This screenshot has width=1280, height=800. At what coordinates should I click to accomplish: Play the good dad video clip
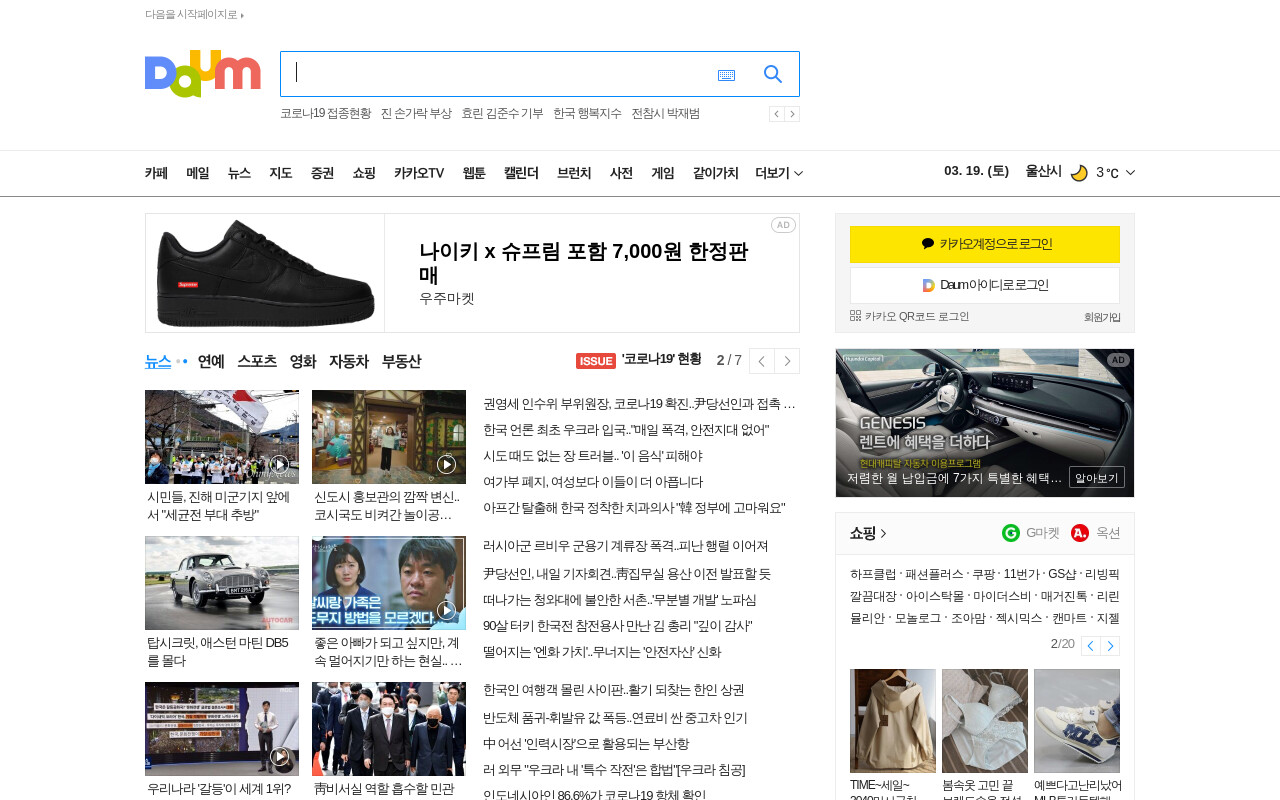click(447, 610)
